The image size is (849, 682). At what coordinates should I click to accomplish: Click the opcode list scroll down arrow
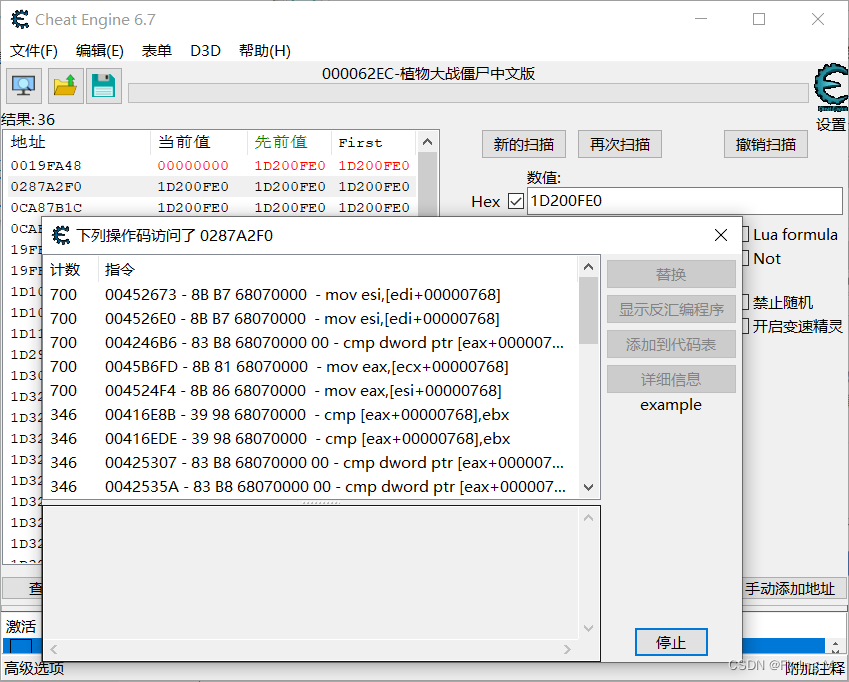(589, 487)
